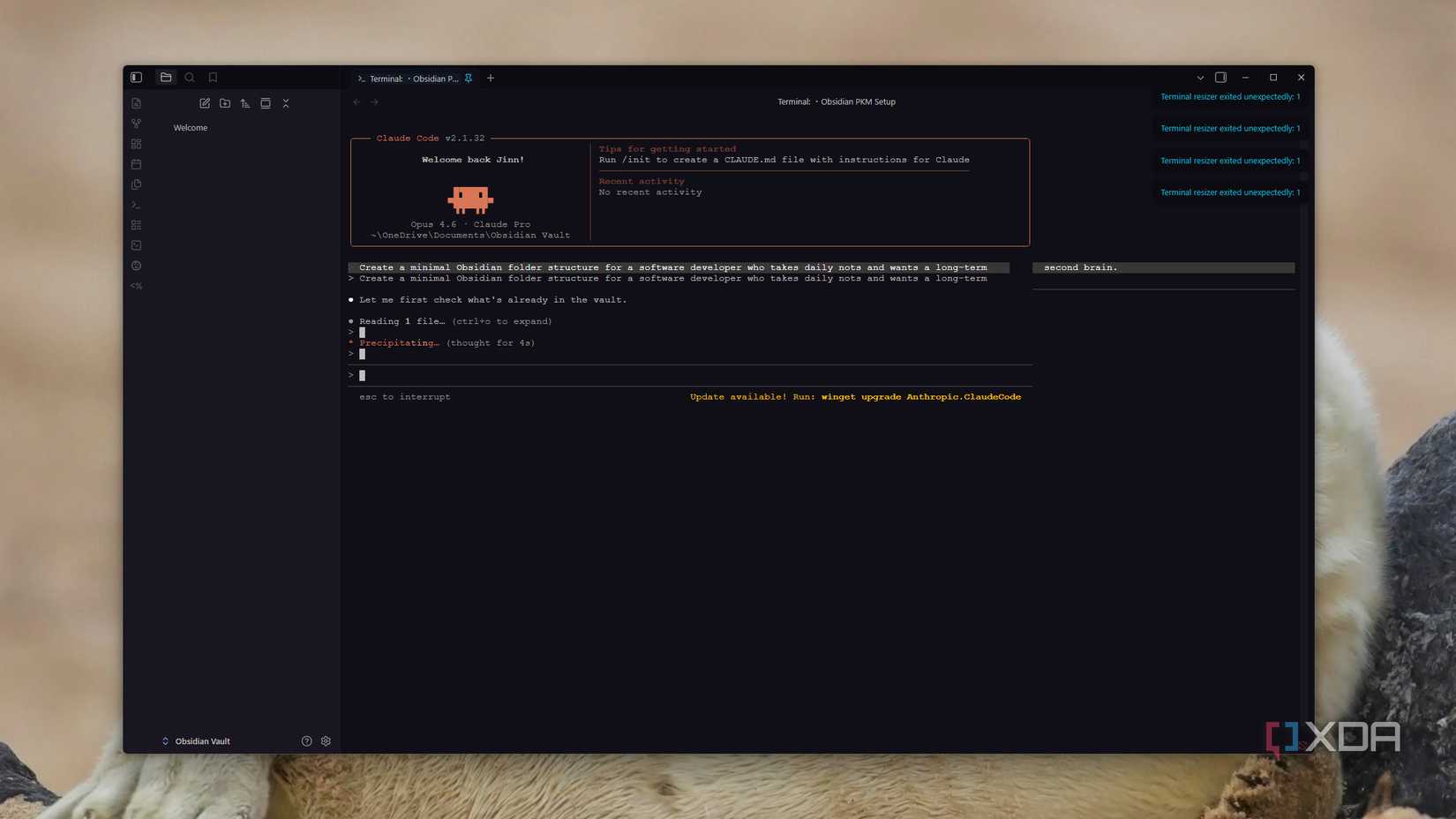Switch to the Files tab in sidebar

(x=165, y=77)
